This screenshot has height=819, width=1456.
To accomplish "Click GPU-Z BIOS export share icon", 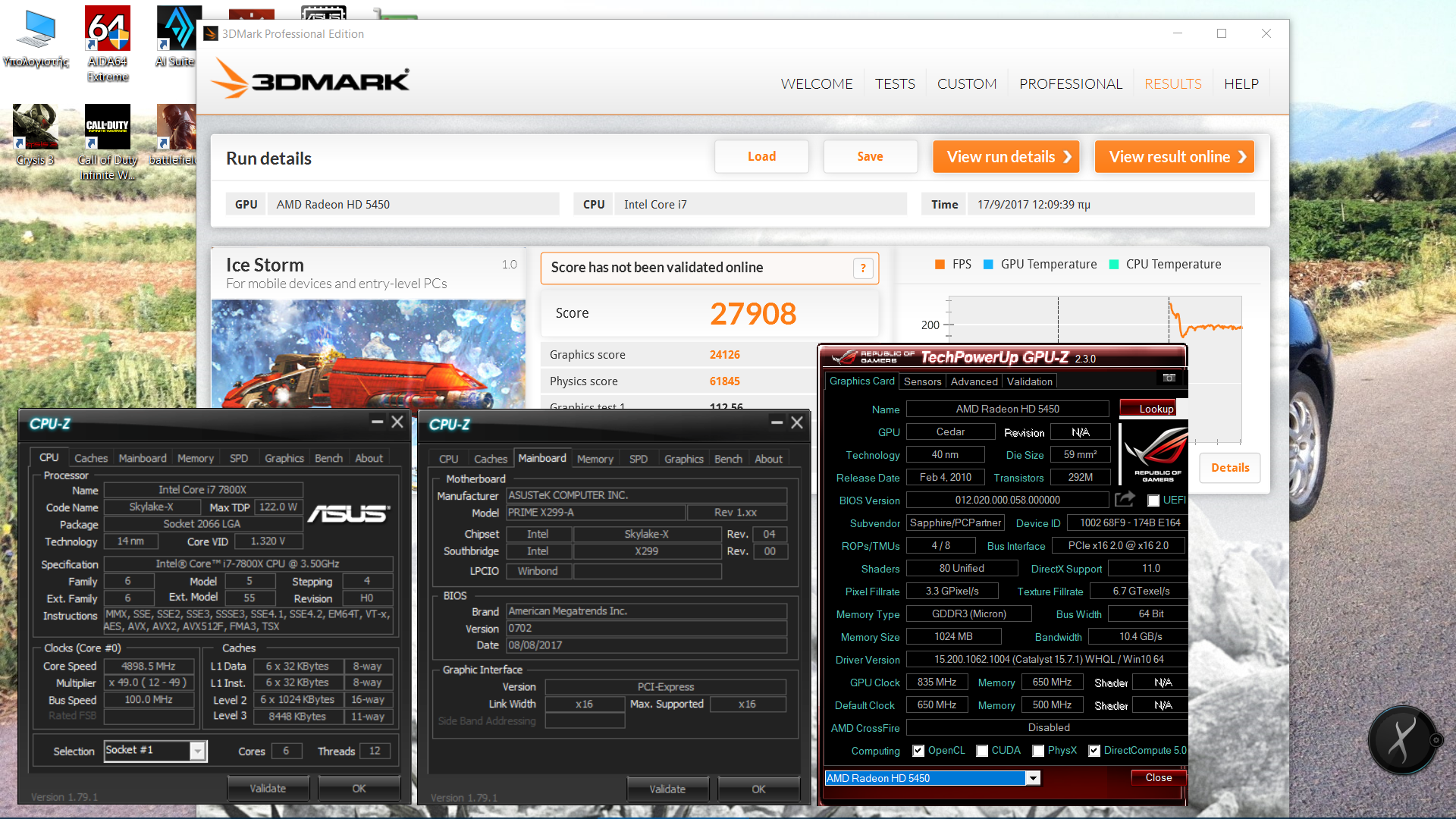I will point(1125,499).
